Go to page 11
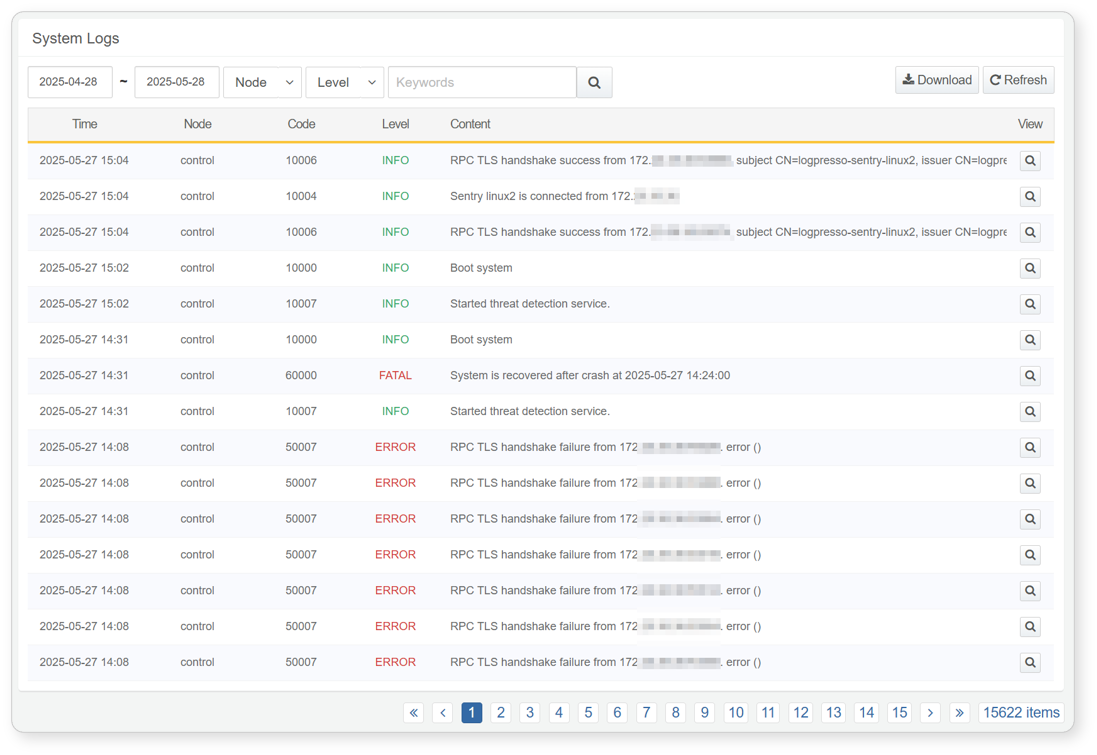Screen dimensions: 1097x755 [768, 712]
